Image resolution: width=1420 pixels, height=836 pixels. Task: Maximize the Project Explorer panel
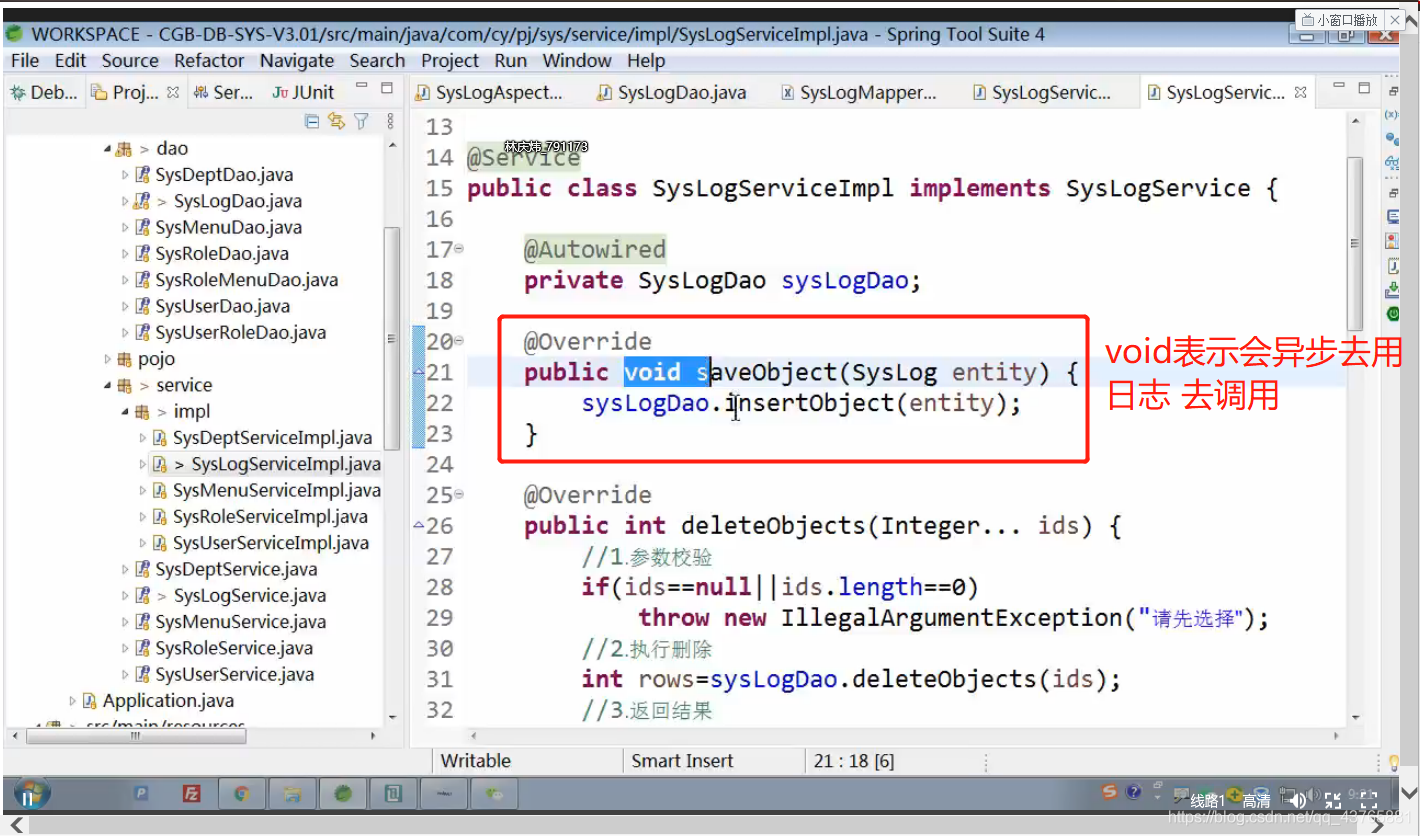click(x=387, y=89)
